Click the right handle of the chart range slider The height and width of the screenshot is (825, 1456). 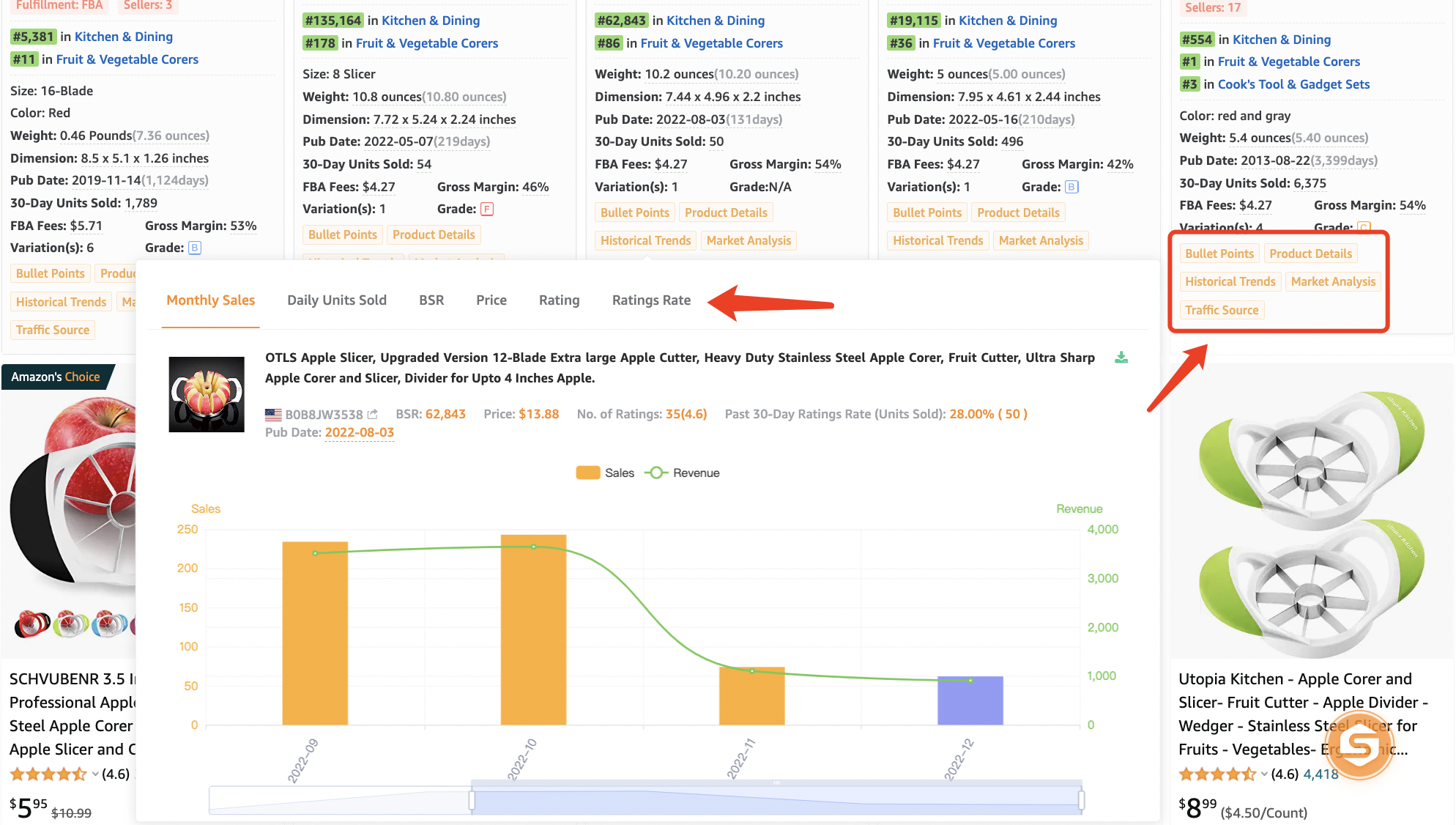[x=1081, y=799]
